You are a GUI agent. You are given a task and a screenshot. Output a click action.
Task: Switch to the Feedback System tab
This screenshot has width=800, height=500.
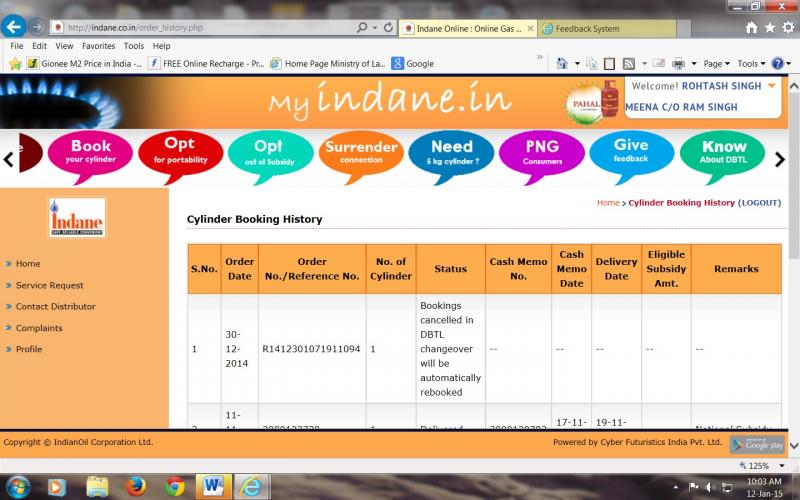click(x=608, y=29)
